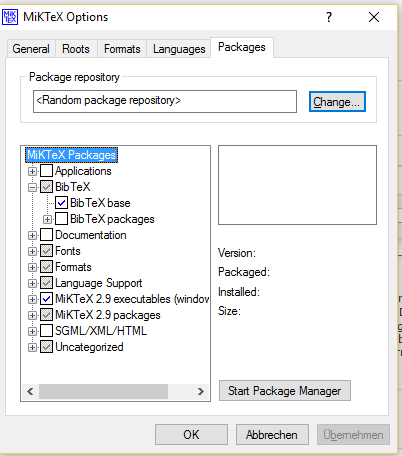402x456 pixels.
Task: Expand the Language Support node
Action: (32, 283)
